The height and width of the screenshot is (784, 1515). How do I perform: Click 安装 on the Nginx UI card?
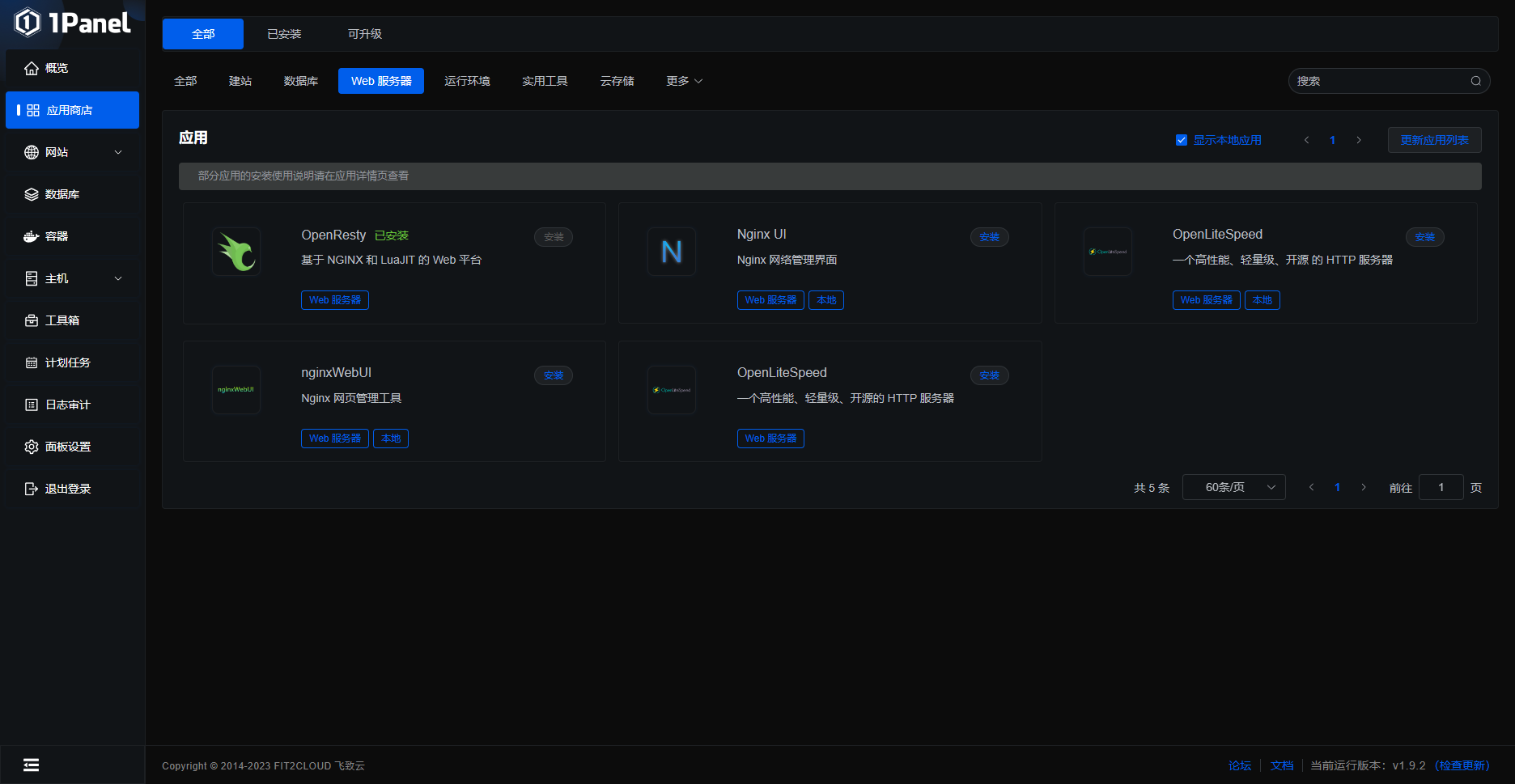(989, 237)
